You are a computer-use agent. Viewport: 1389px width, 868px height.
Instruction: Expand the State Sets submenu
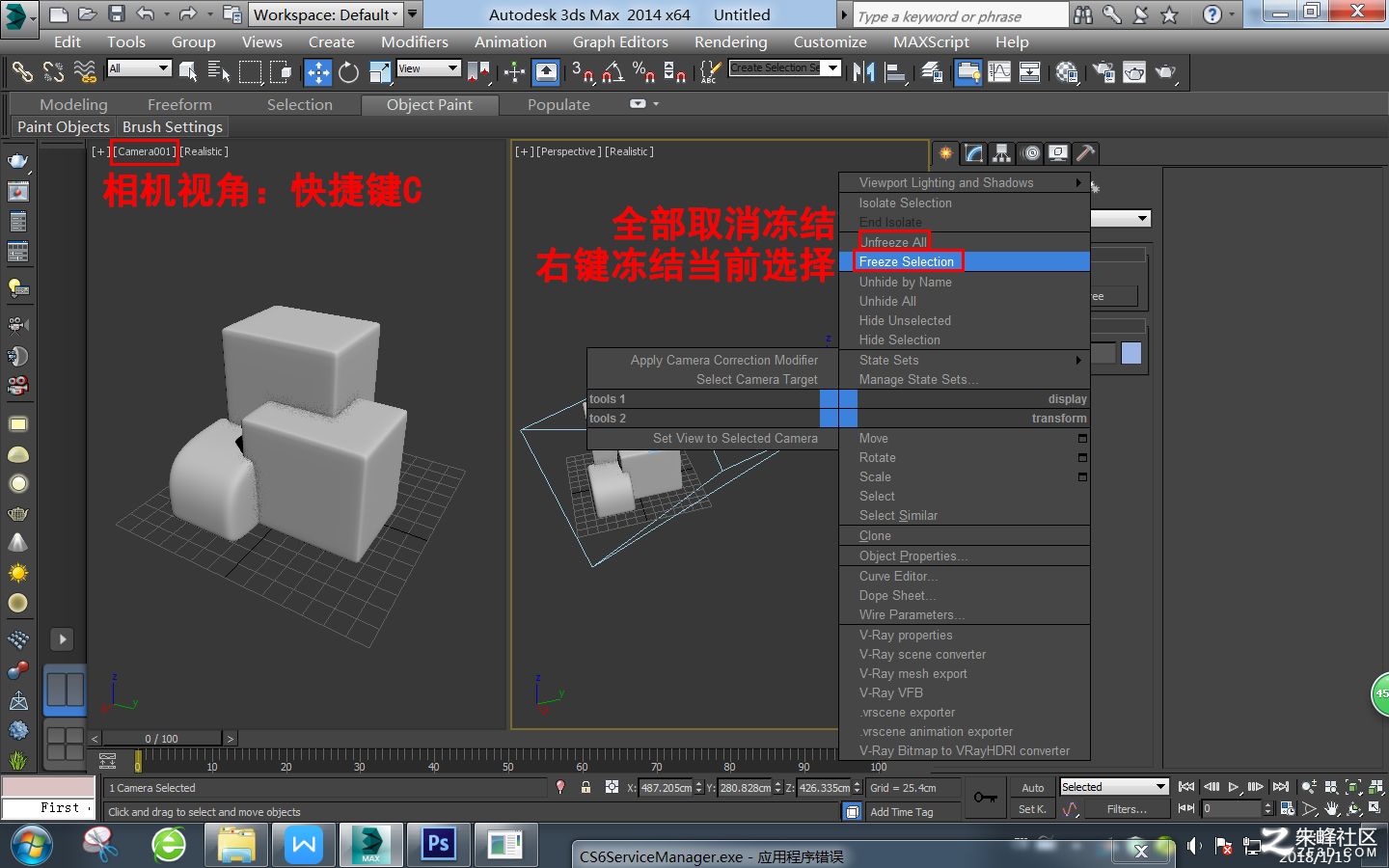tap(965, 360)
